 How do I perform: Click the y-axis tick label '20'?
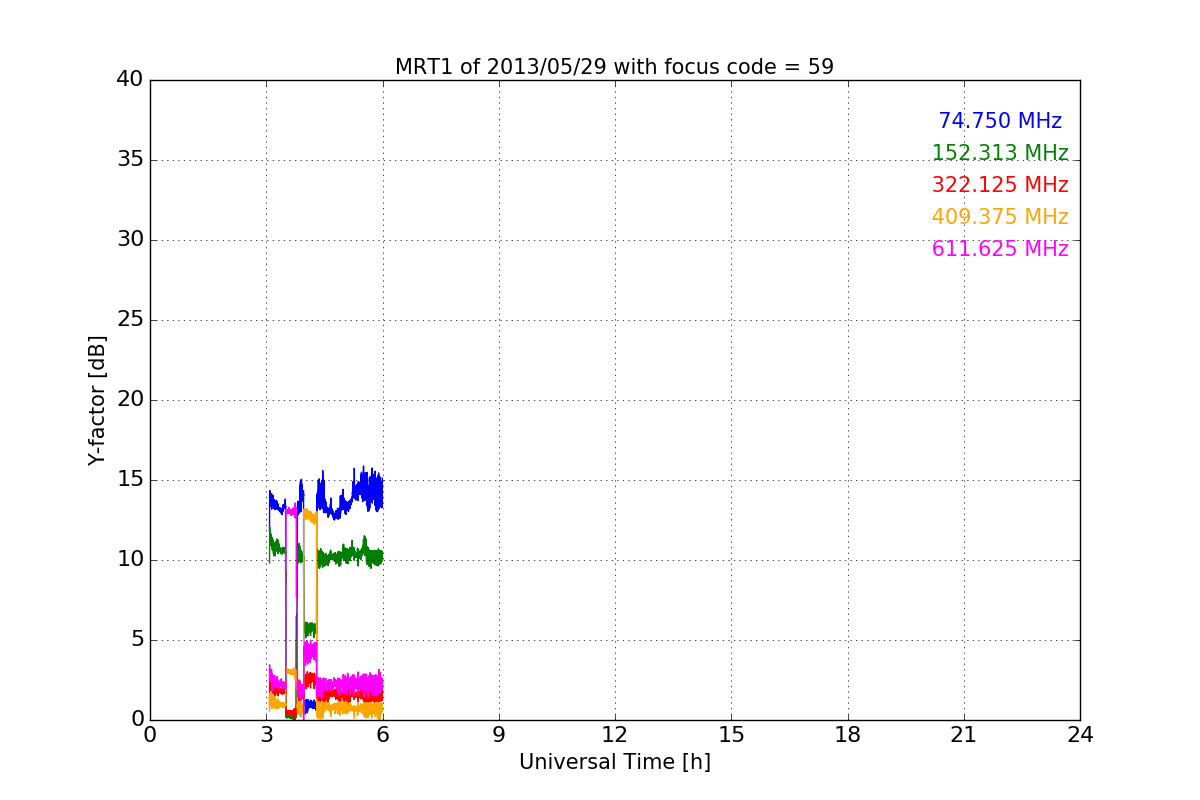(x=130, y=400)
